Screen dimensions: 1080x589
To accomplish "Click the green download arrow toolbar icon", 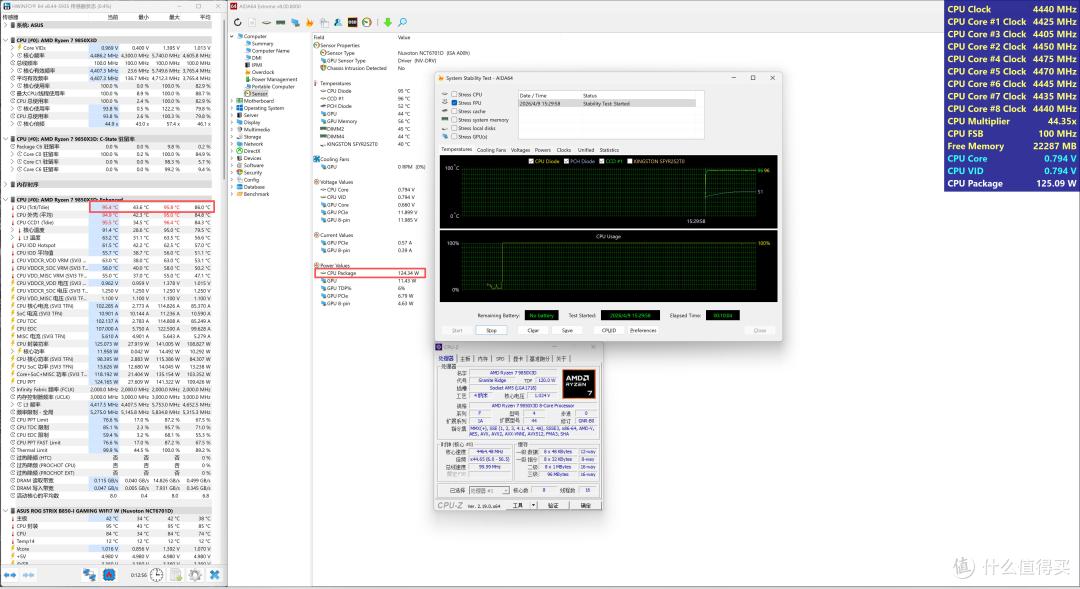I will coord(388,22).
